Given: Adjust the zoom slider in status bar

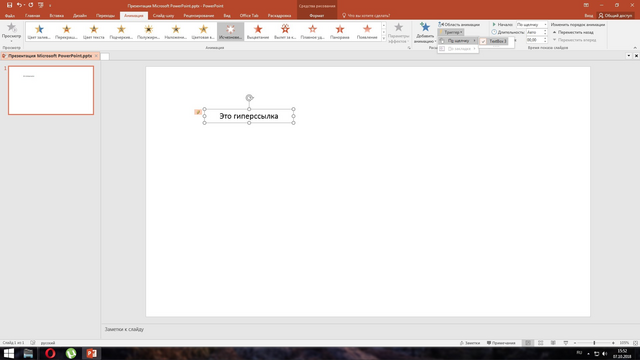Looking at the screenshot, I should [594, 343].
